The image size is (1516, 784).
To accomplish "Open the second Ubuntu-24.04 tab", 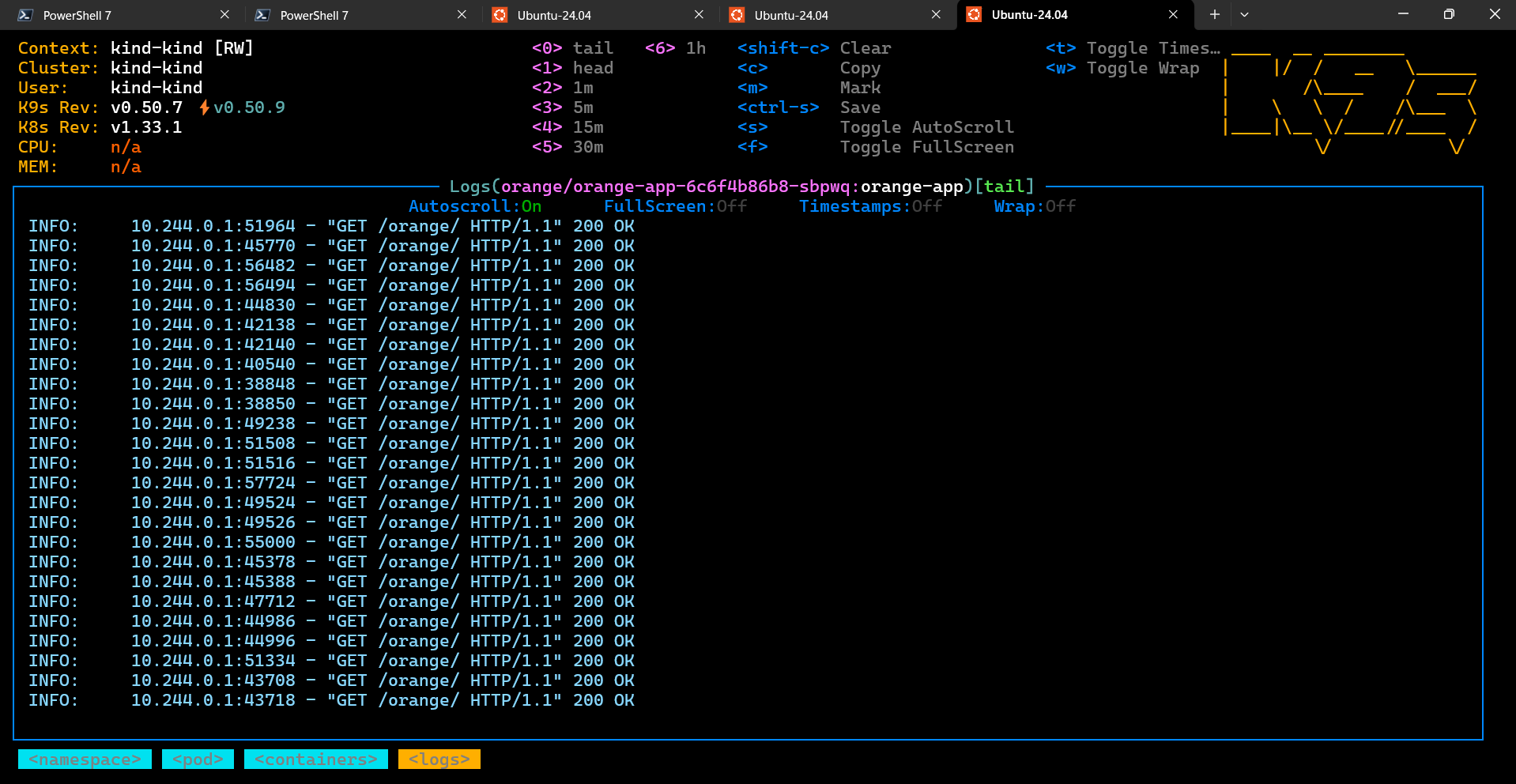I will click(834, 15).
